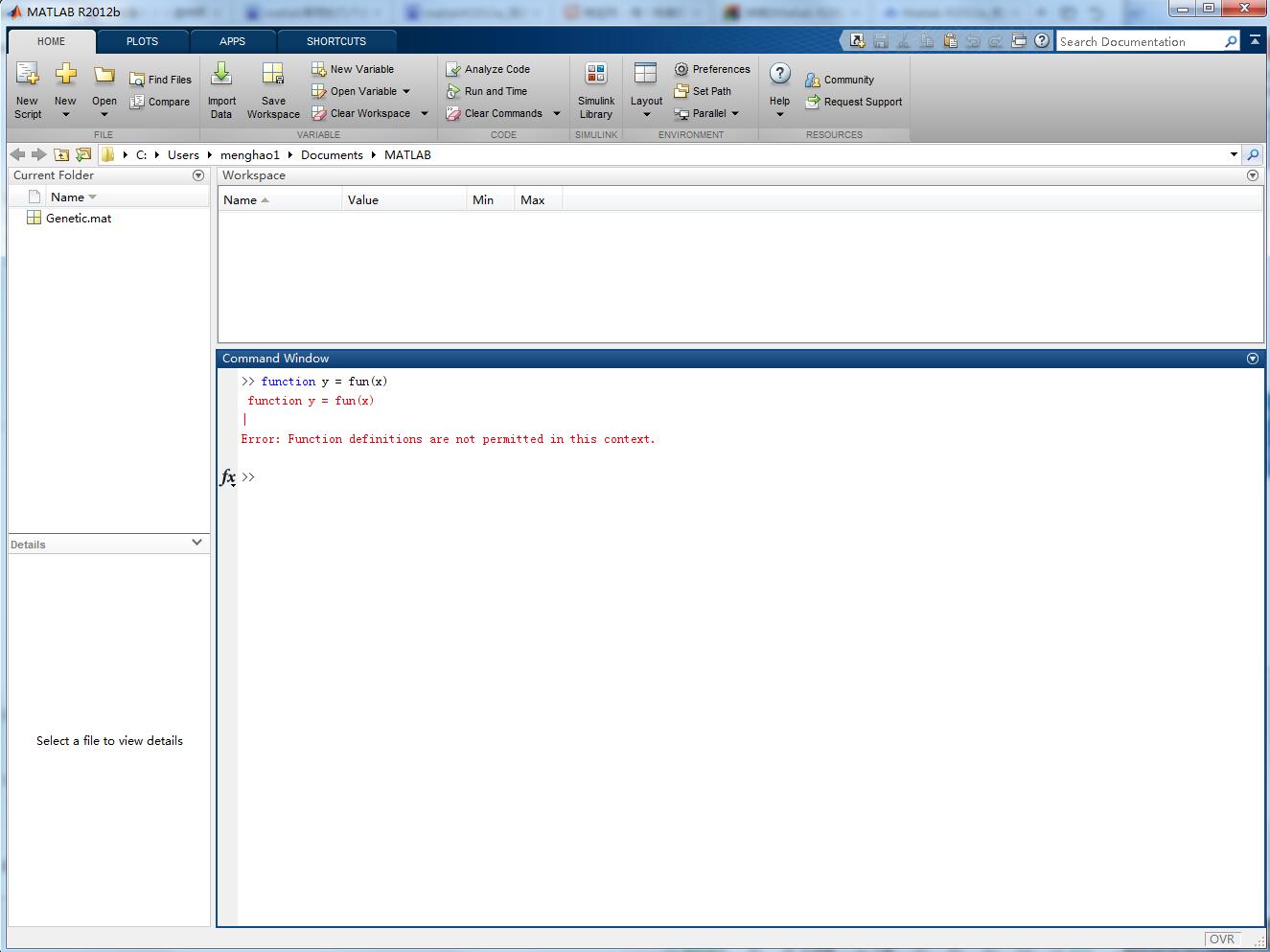Create a New Script
The width and height of the screenshot is (1270, 952).
pos(28,91)
